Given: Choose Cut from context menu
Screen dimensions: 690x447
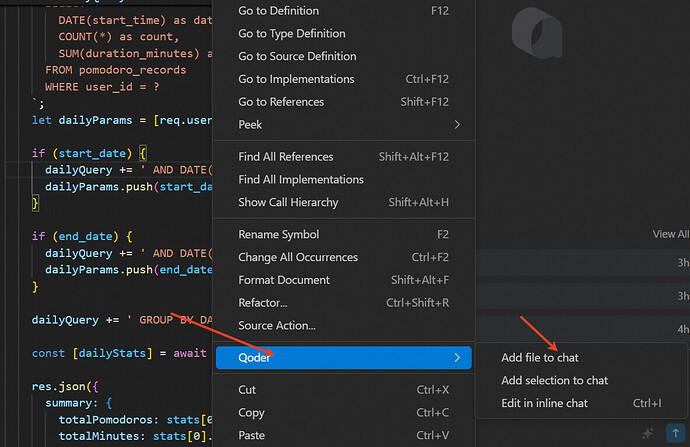Looking at the screenshot, I should click(344, 390).
